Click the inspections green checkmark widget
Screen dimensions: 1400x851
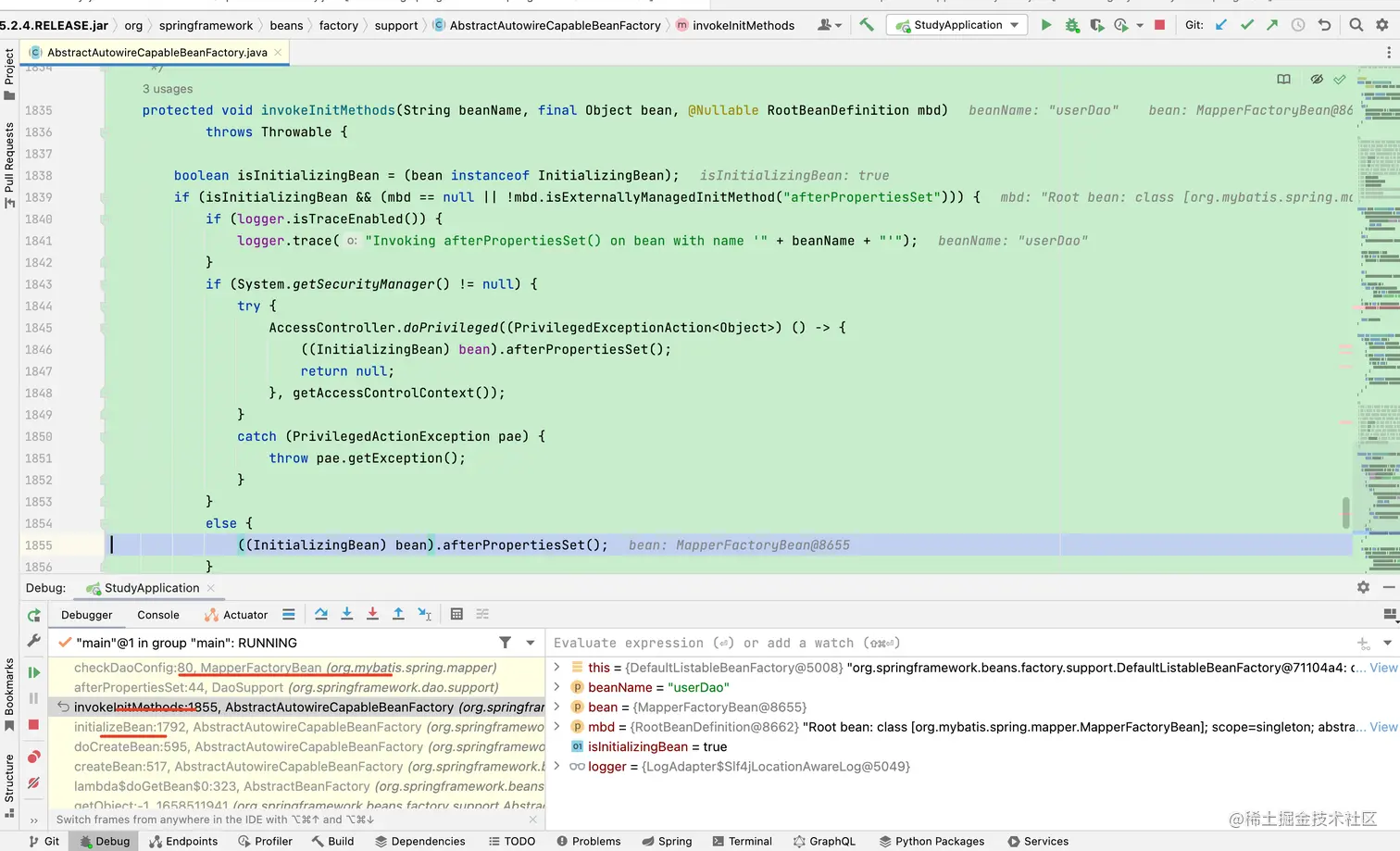(1339, 80)
